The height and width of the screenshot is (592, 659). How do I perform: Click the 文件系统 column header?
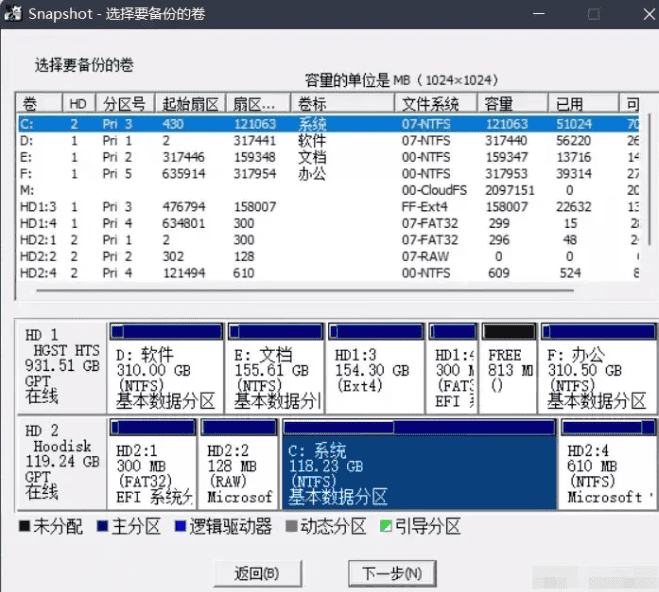coord(435,103)
